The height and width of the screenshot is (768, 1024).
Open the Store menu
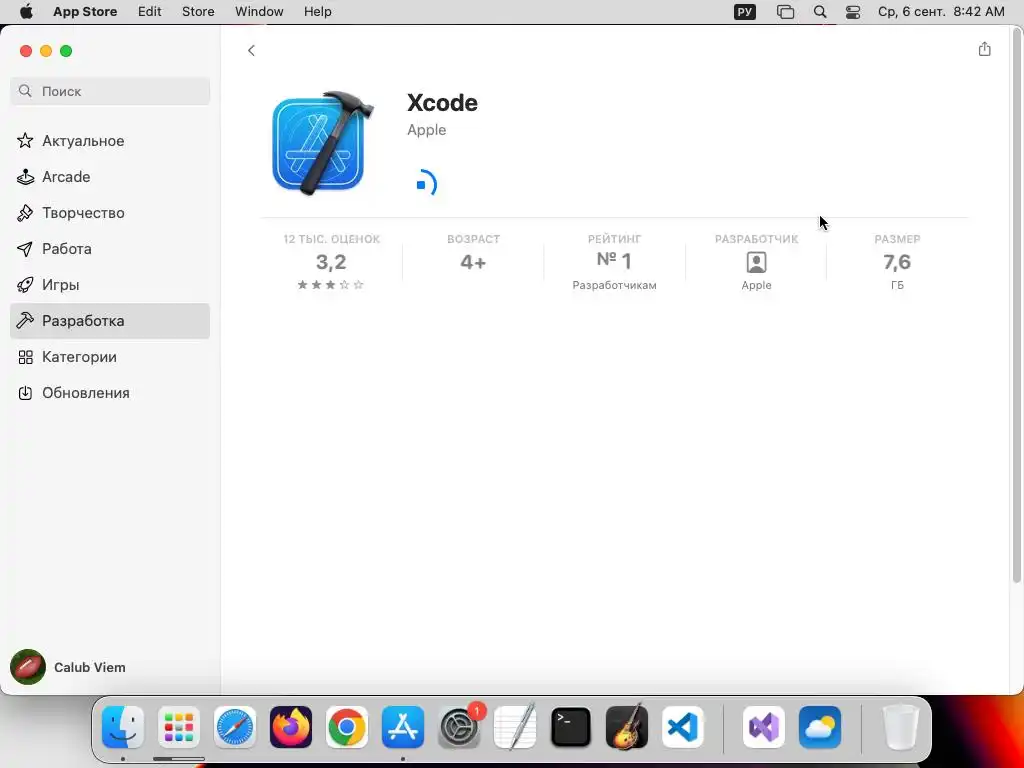[x=198, y=12]
